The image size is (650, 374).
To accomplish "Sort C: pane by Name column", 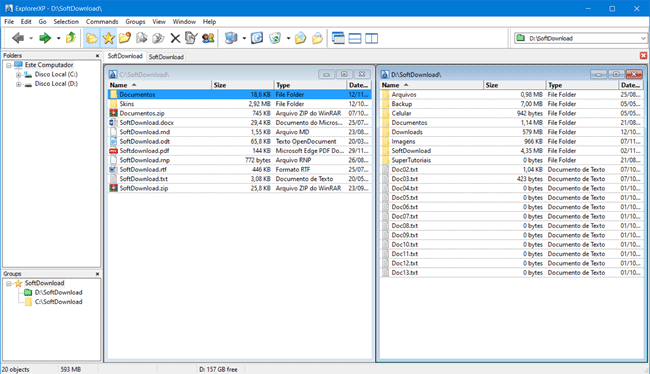I will tap(160, 85).
